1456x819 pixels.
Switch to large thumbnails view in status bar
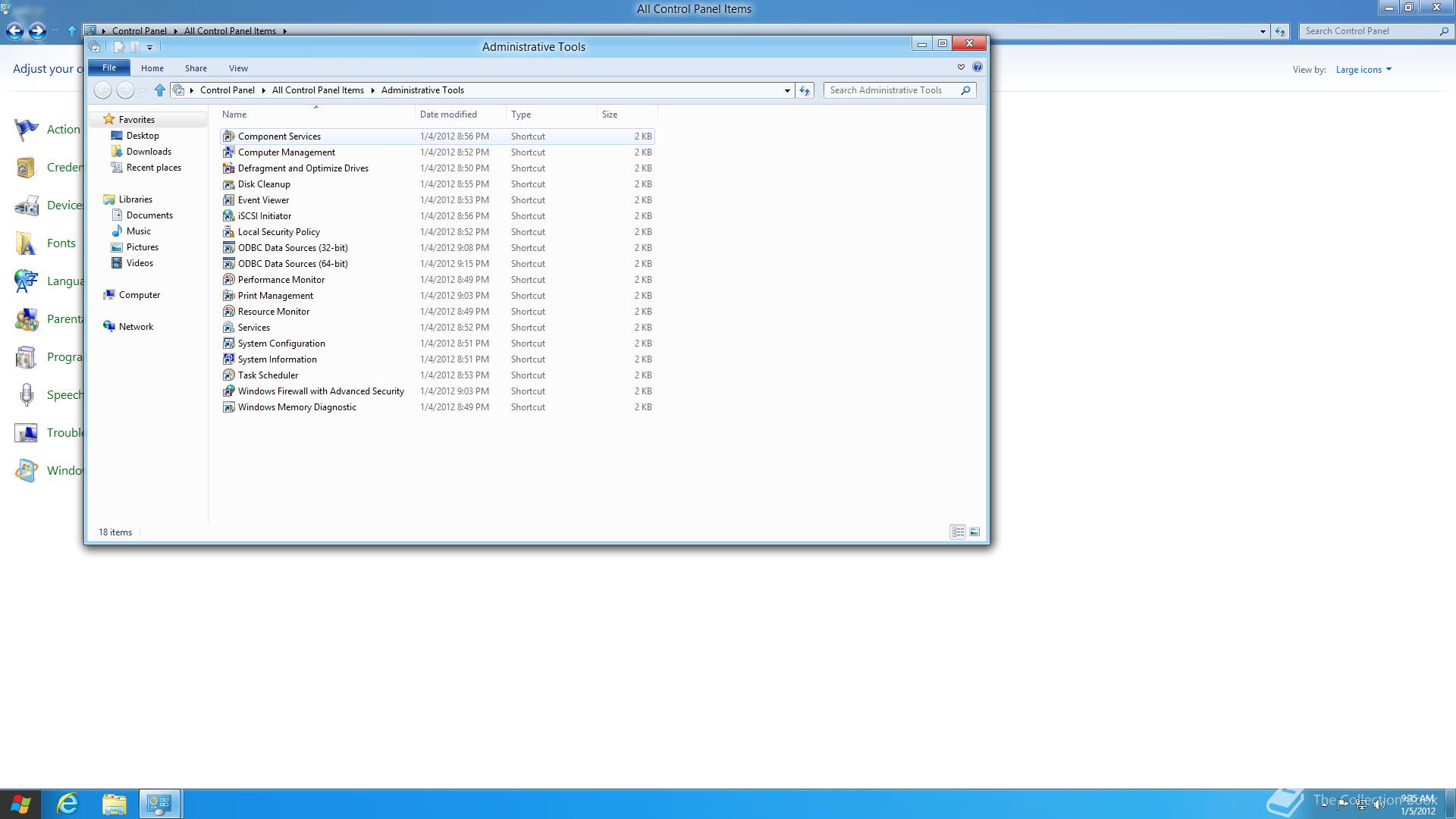click(x=974, y=532)
